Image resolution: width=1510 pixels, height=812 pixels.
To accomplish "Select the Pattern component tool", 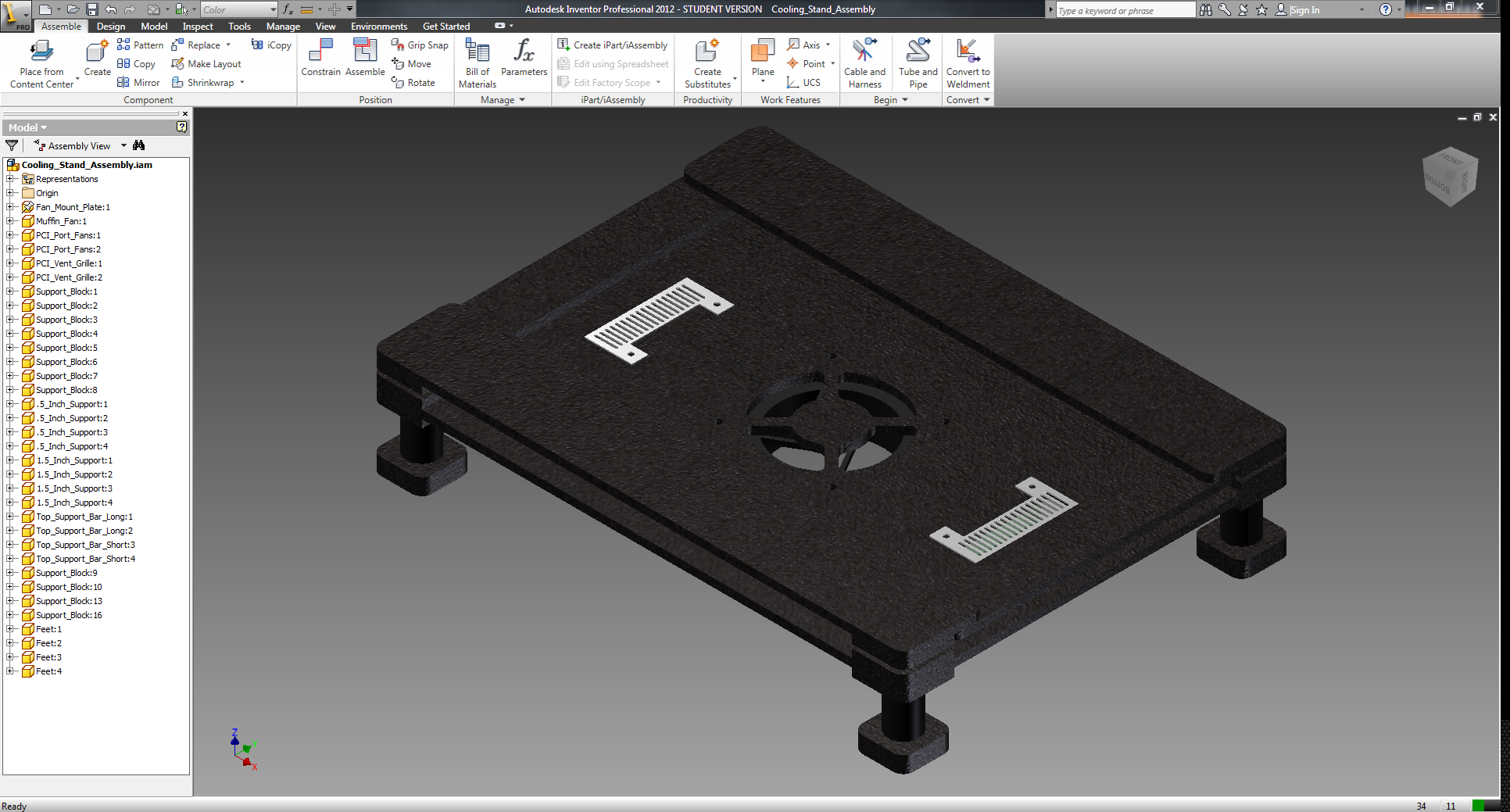I will (140, 45).
